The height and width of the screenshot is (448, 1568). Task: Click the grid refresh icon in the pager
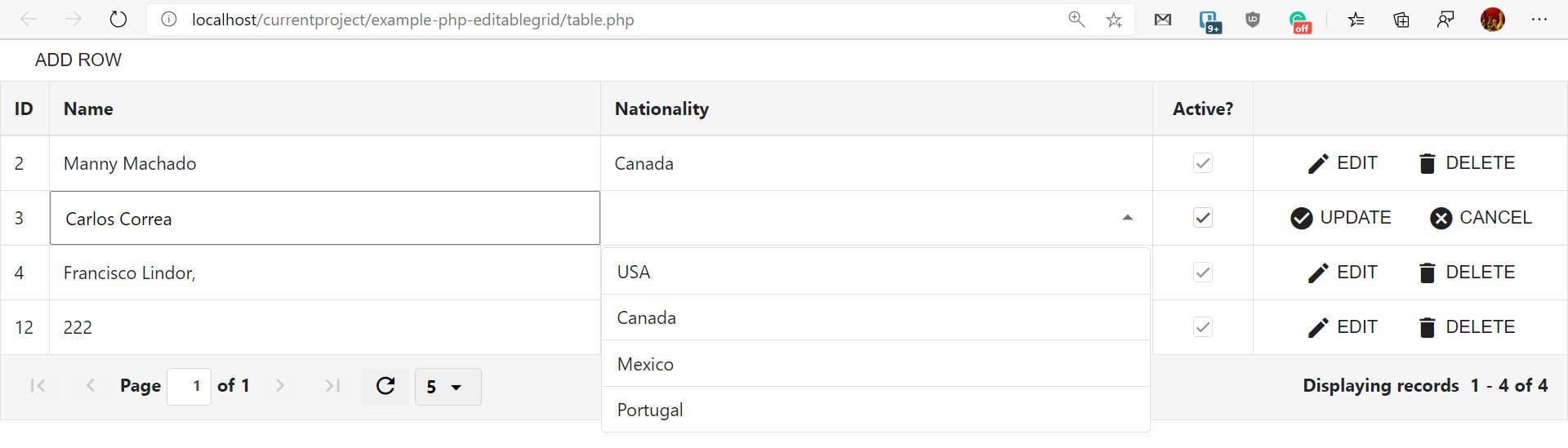[x=385, y=386]
